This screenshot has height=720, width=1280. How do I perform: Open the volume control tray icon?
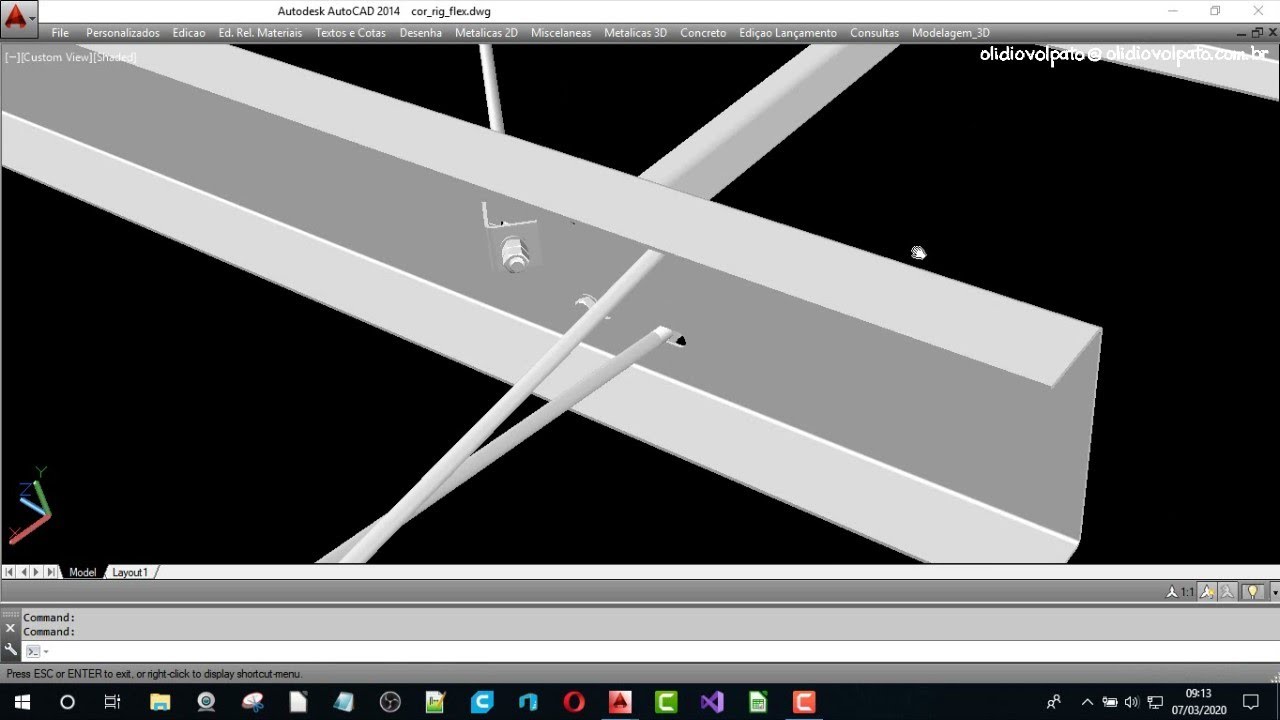click(1132, 702)
